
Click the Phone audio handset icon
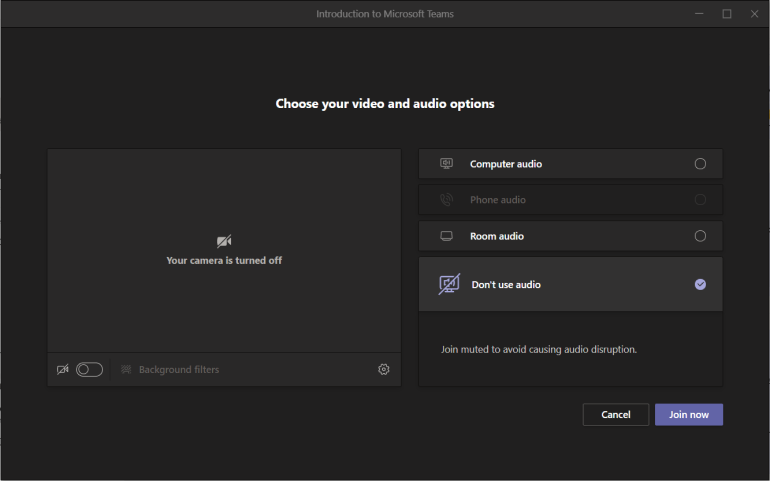[446, 199]
